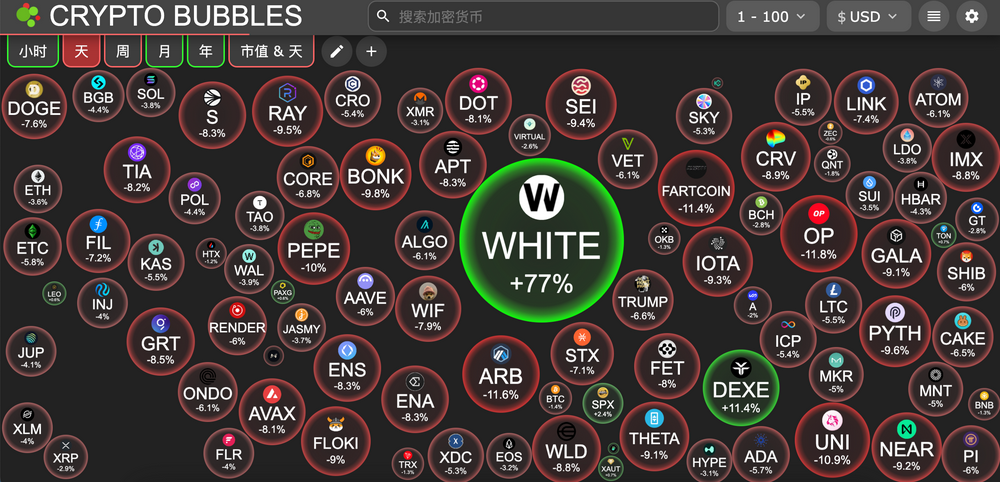
Task: Click the CRYPTO BUBBLES title link
Action: point(175,16)
